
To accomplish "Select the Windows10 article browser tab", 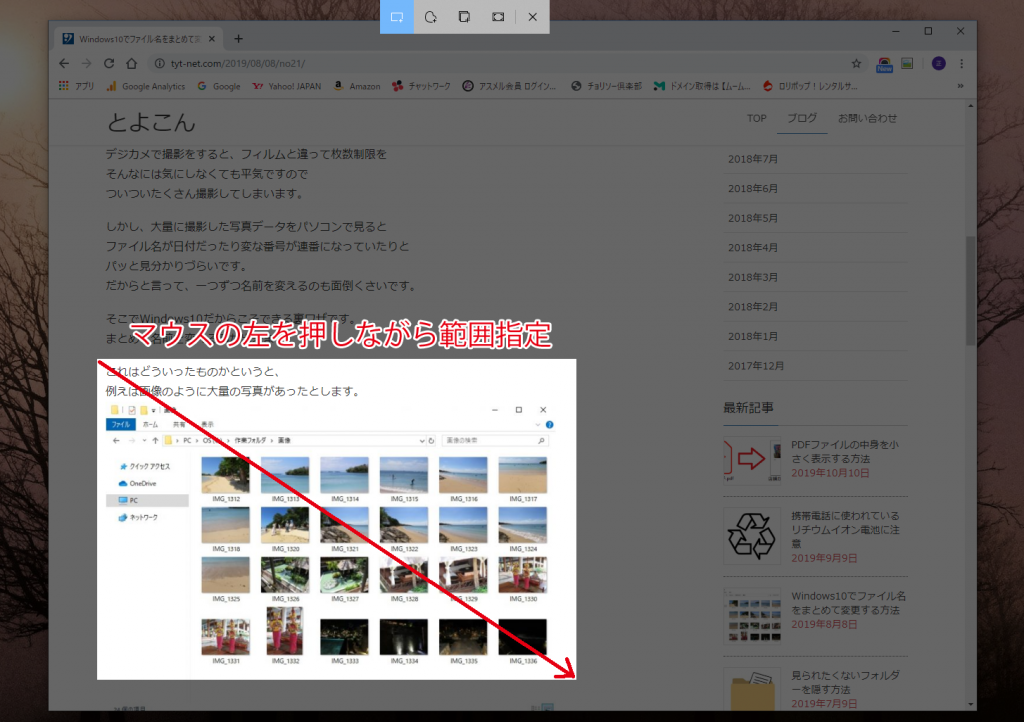I will pyautogui.click(x=138, y=39).
